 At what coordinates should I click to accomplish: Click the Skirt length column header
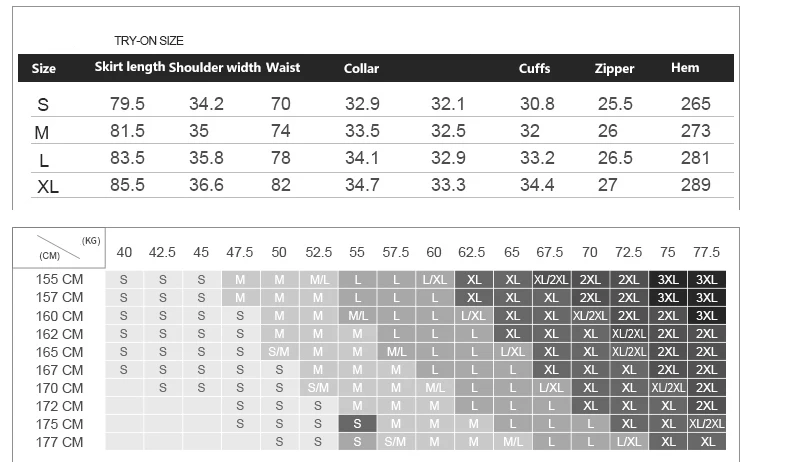pos(130,67)
